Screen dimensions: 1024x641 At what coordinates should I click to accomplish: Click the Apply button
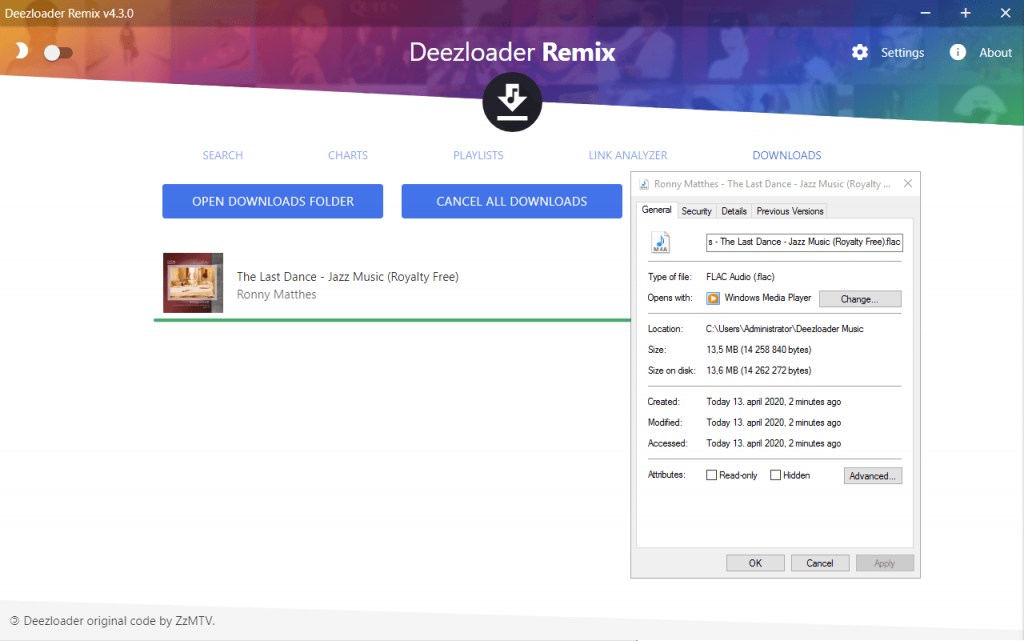coord(884,563)
